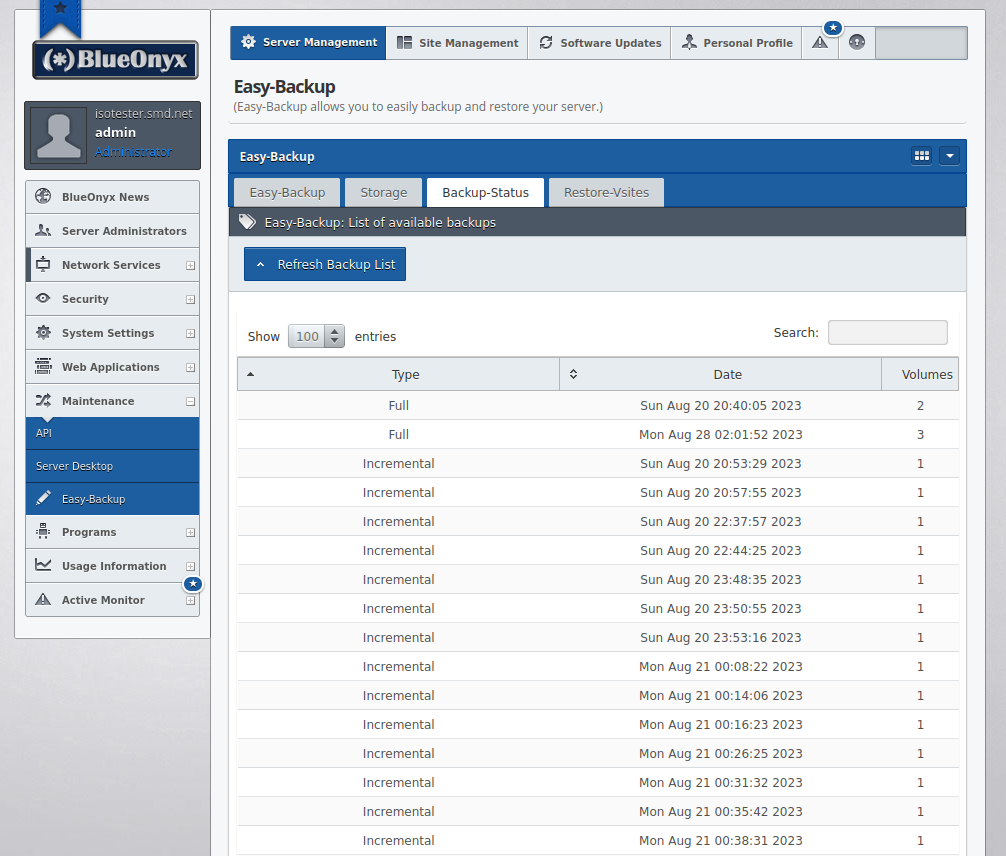Image resolution: width=1006 pixels, height=856 pixels.
Task: Click the grid view icon in Easy-Backup header
Action: pyautogui.click(x=922, y=156)
